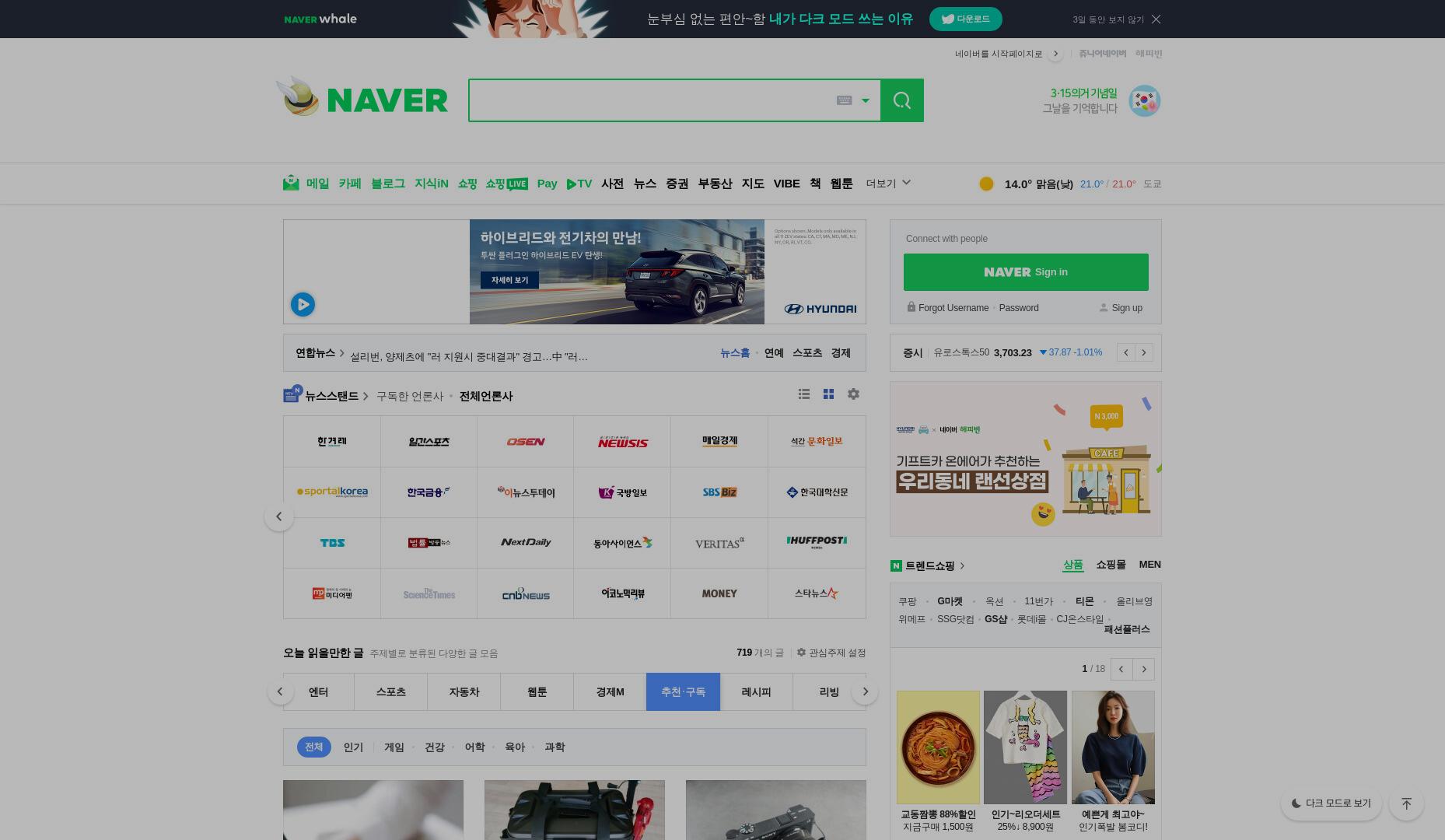
Task: Go to next shopping page arrow
Action: click(1144, 670)
